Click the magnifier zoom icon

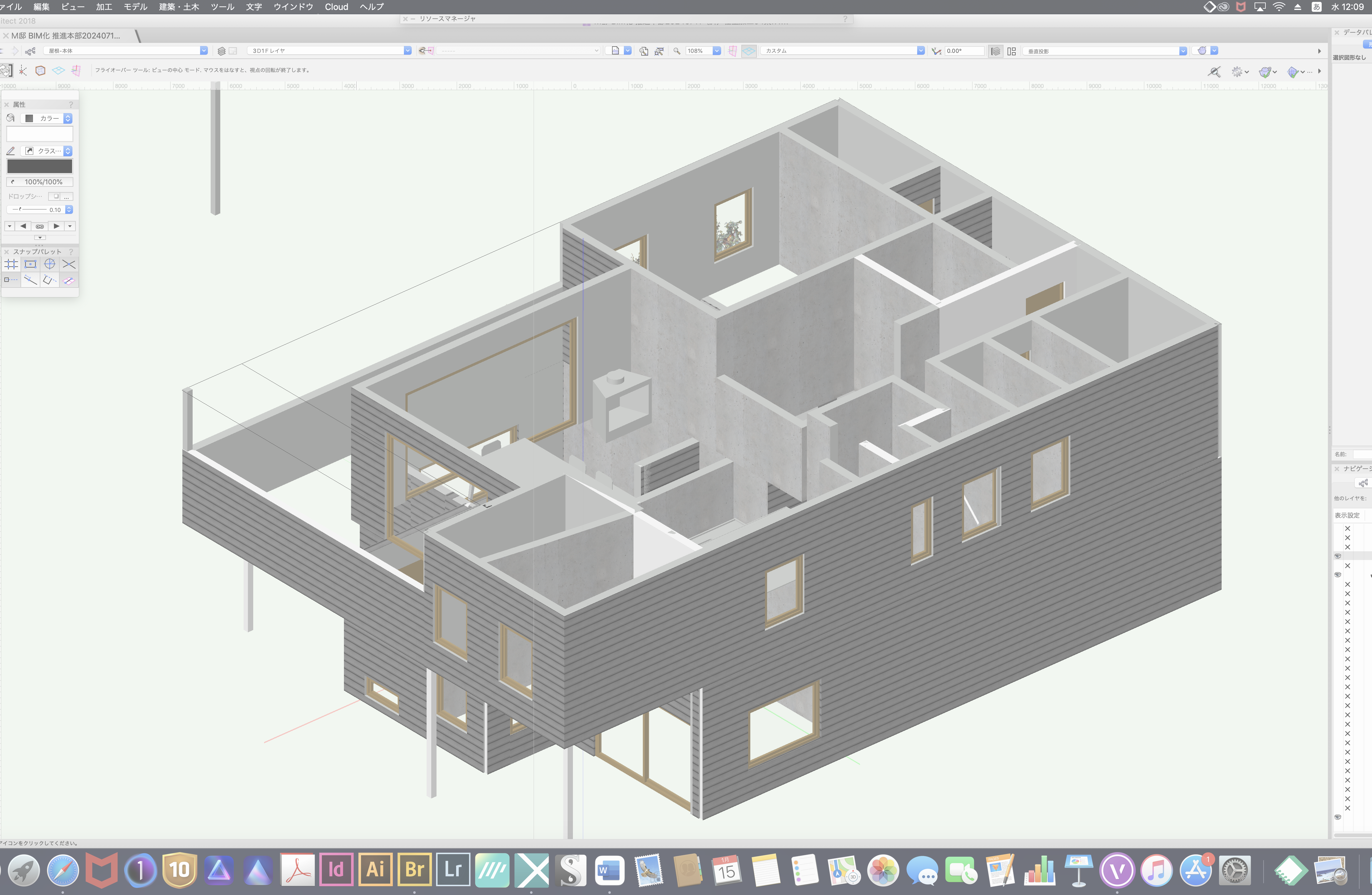point(677,51)
